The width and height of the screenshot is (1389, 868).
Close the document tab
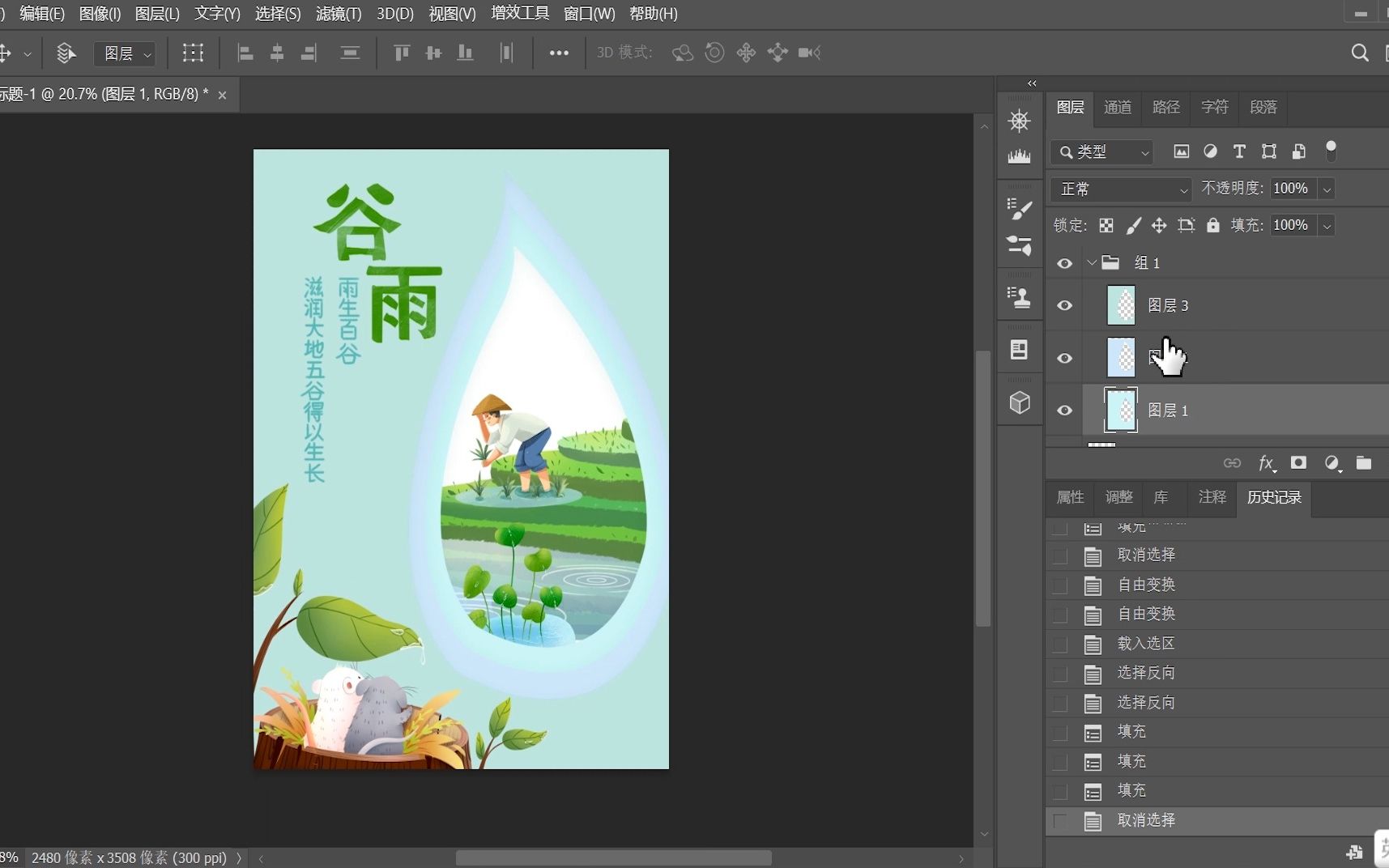[x=222, y=95]
